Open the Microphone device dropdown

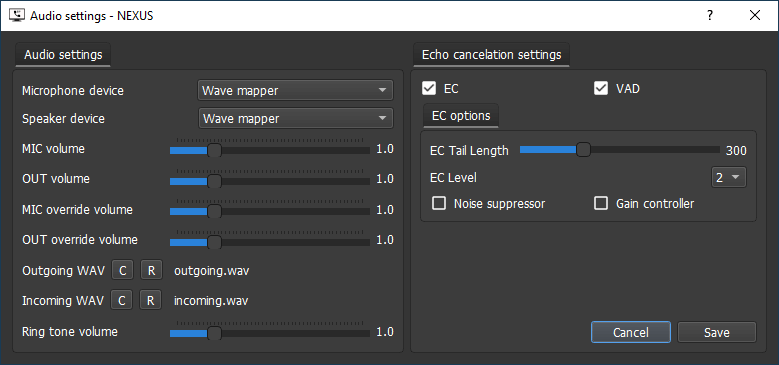pyautogui.click(x=295, y=90)
